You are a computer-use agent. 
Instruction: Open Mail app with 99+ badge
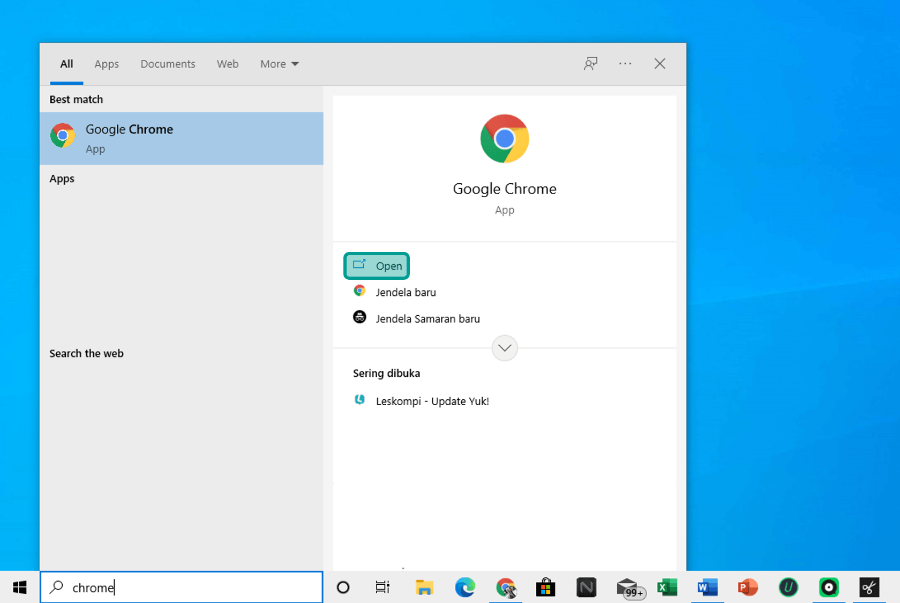[631, 588]
